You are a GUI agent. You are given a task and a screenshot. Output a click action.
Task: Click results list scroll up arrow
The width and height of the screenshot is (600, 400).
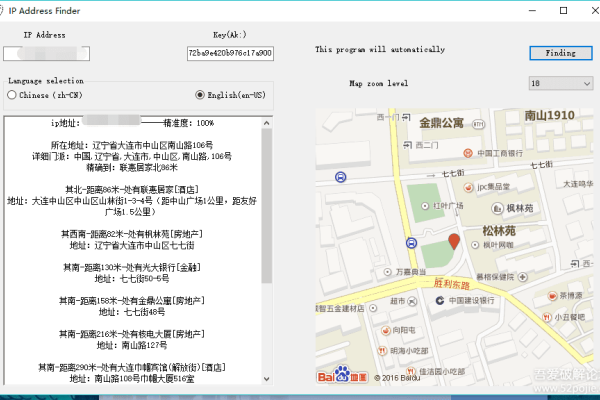pyautogui.click(x=267, y=123)
